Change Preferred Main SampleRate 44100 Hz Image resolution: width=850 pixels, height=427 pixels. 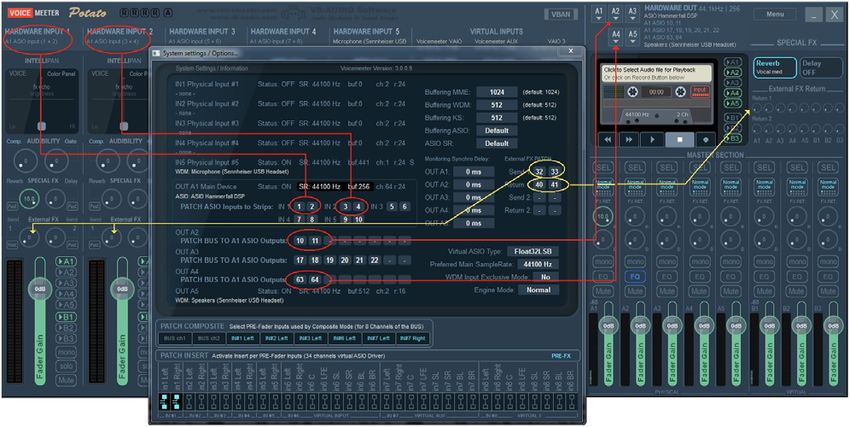(538, 264)
